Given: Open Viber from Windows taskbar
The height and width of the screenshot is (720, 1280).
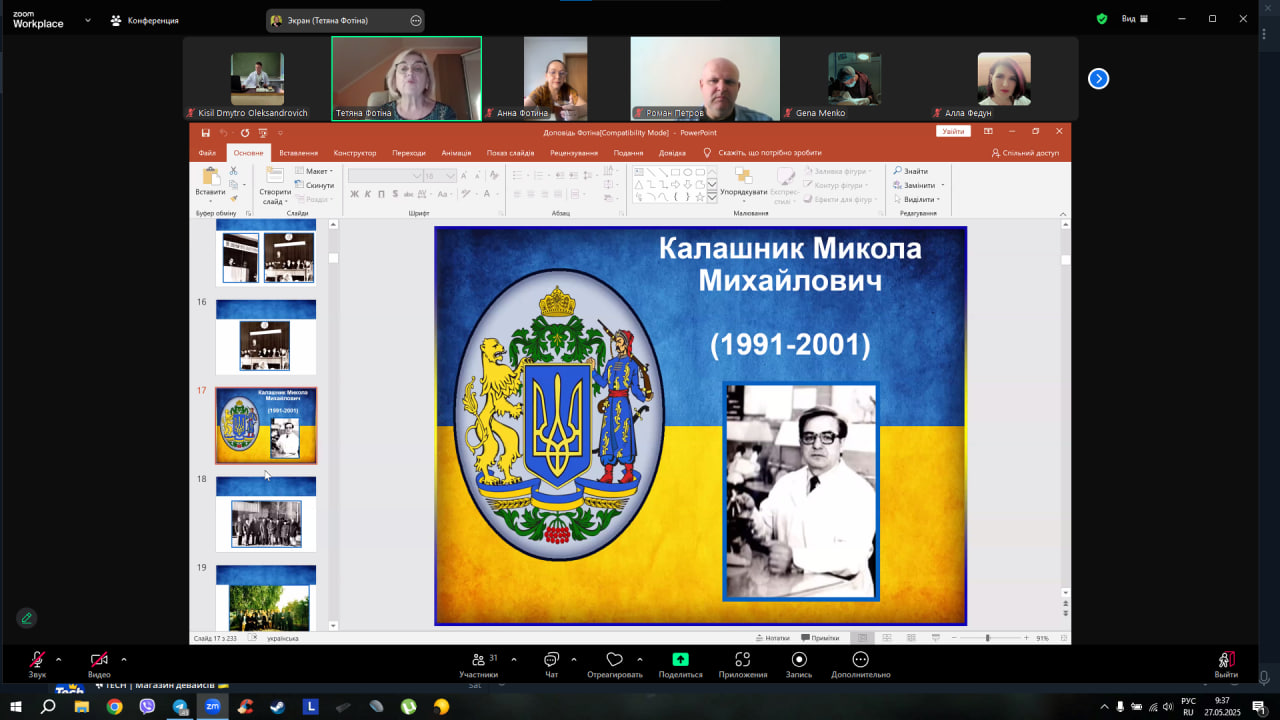Looking at the screenshot, I should 147,706.
